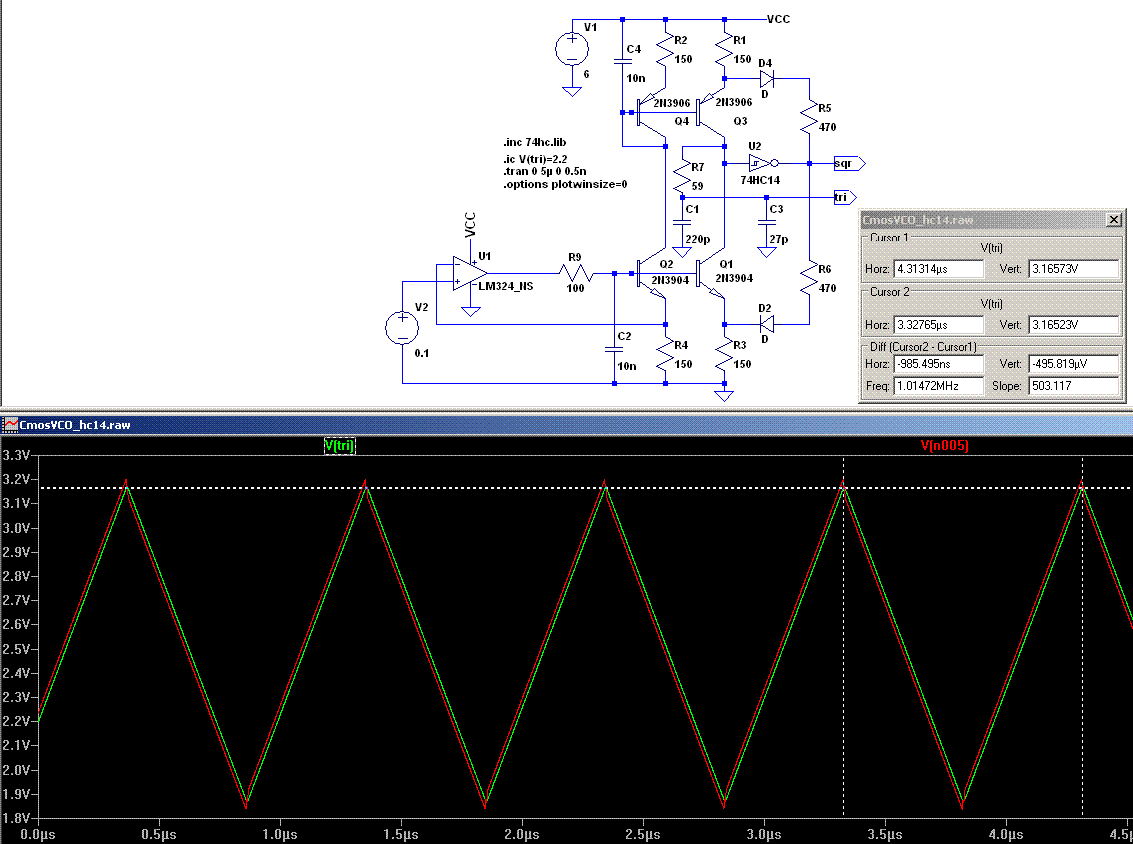Screen dimensions: 1133x844
Task: Click the CmosVCO_hc14.raw plot window title bar
Action: click(566, 424)
